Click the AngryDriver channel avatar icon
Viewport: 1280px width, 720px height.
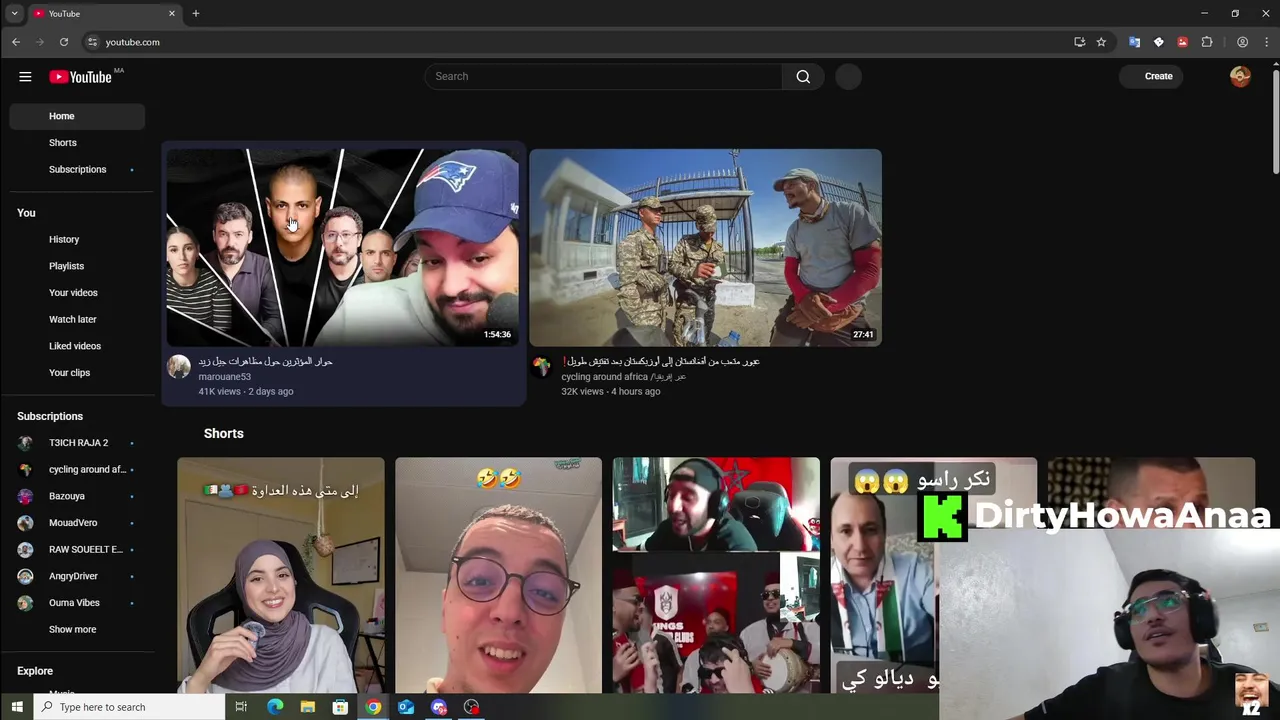coord(26,576)
